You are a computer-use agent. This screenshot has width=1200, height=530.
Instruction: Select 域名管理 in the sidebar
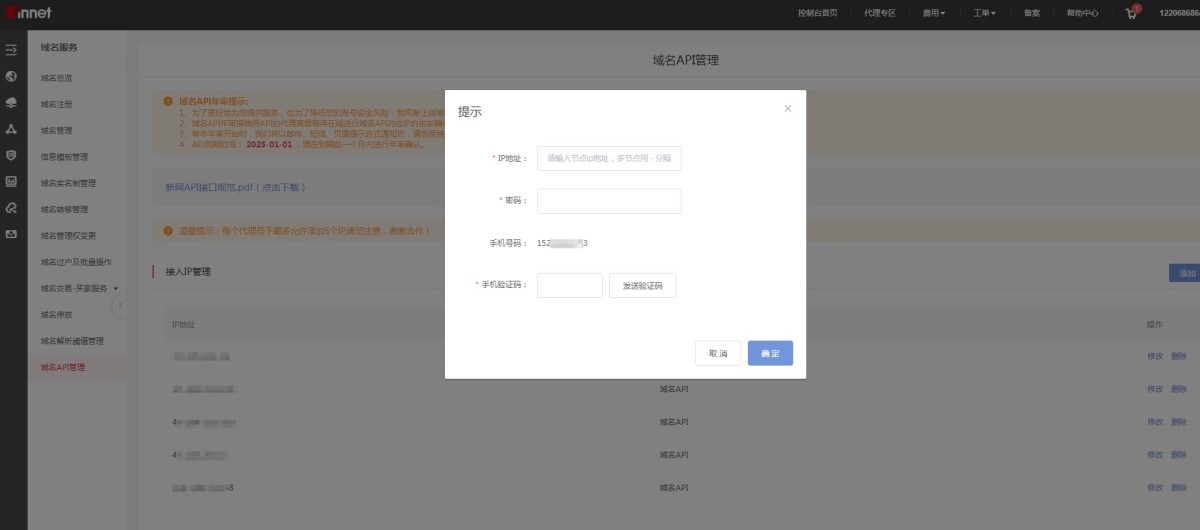coord(57,130)
